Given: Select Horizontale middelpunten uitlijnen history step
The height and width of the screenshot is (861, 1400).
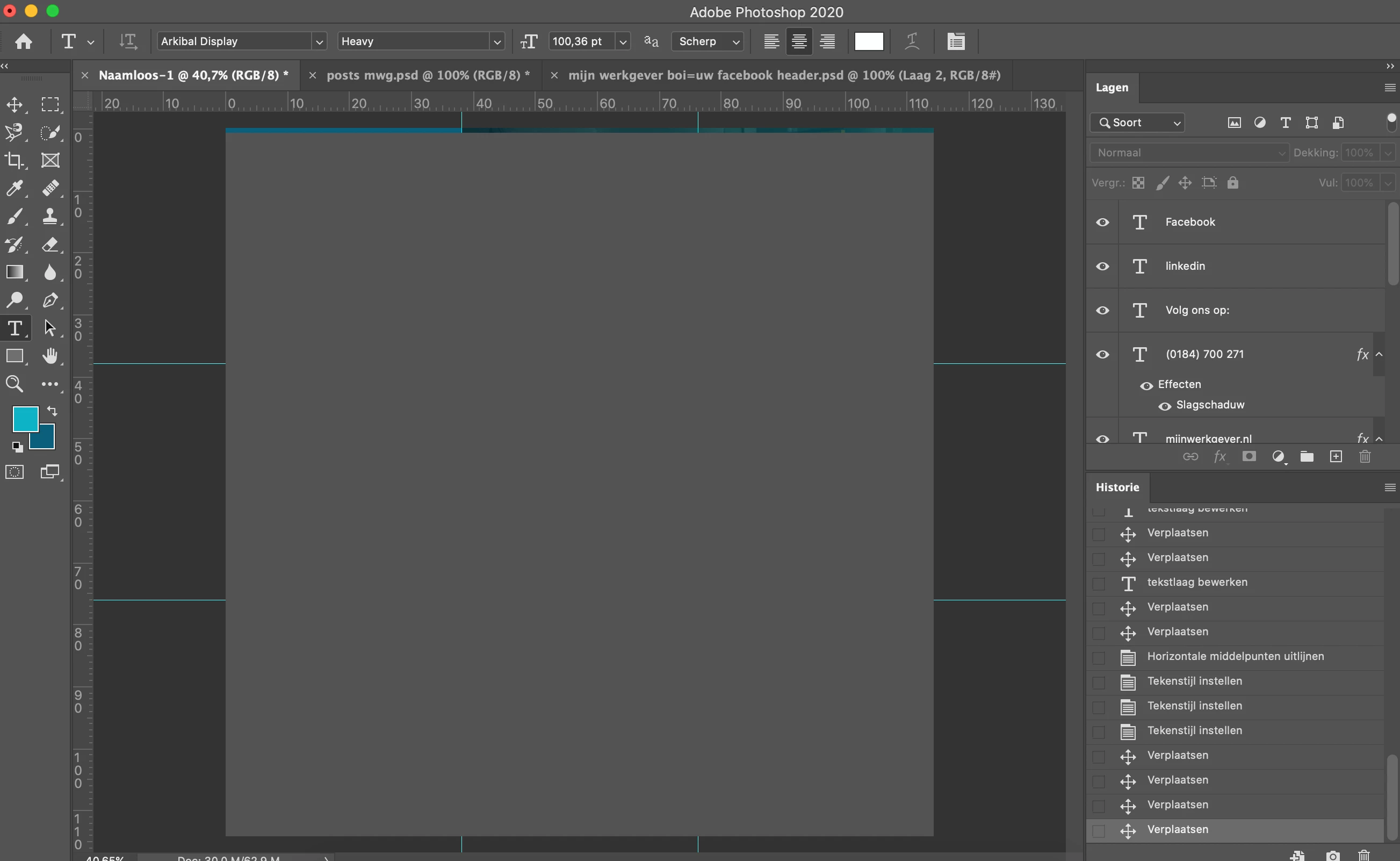Looking at the screenshot, I should click(1235, 656).
